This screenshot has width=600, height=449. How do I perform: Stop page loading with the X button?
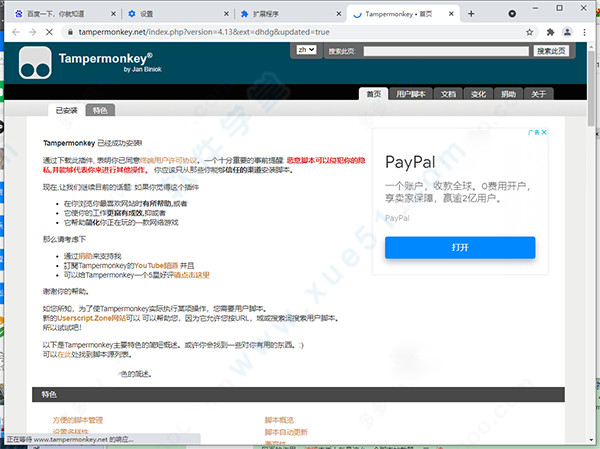click(x=49, y=32)
